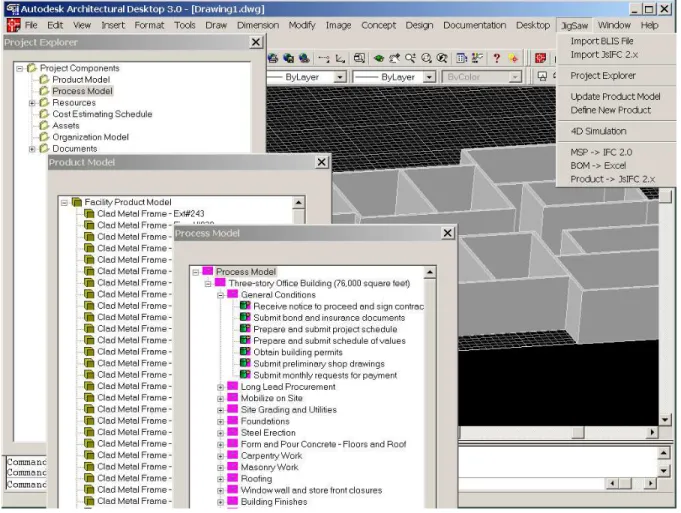This screenshot has height=513, width=681.
Task: Click the green task icon beside Obtain building permits
Action: pos(245,351)
